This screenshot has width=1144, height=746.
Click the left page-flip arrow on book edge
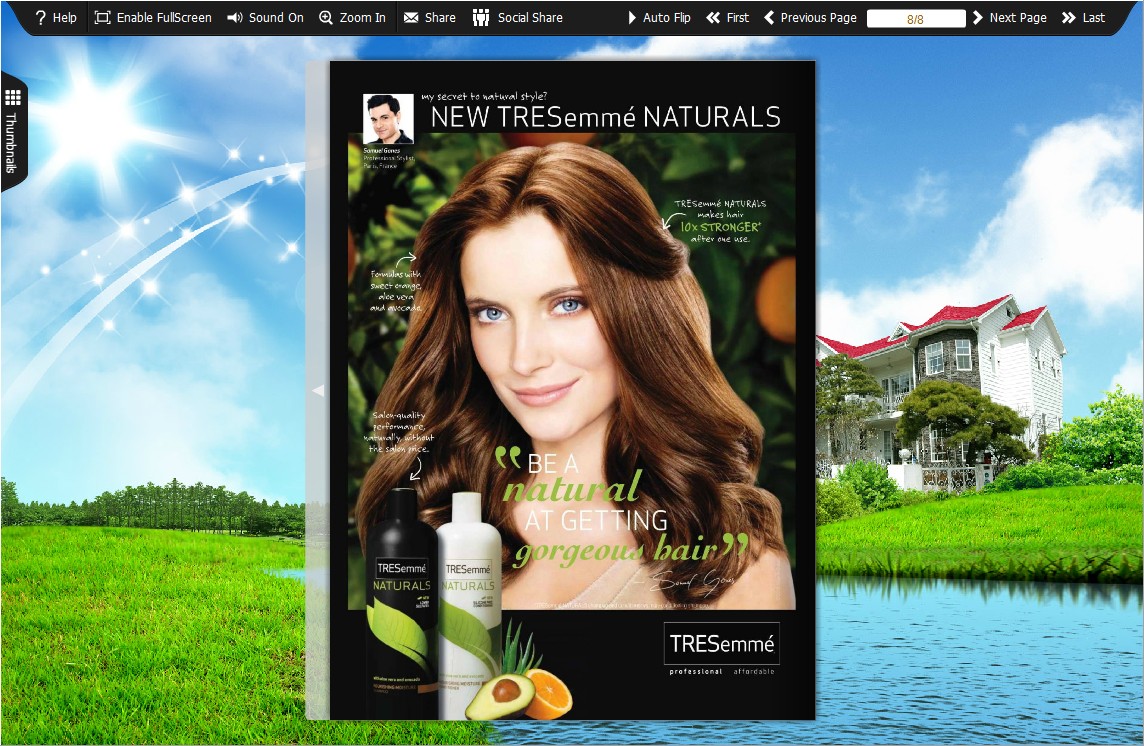click(x=318, y=391)
